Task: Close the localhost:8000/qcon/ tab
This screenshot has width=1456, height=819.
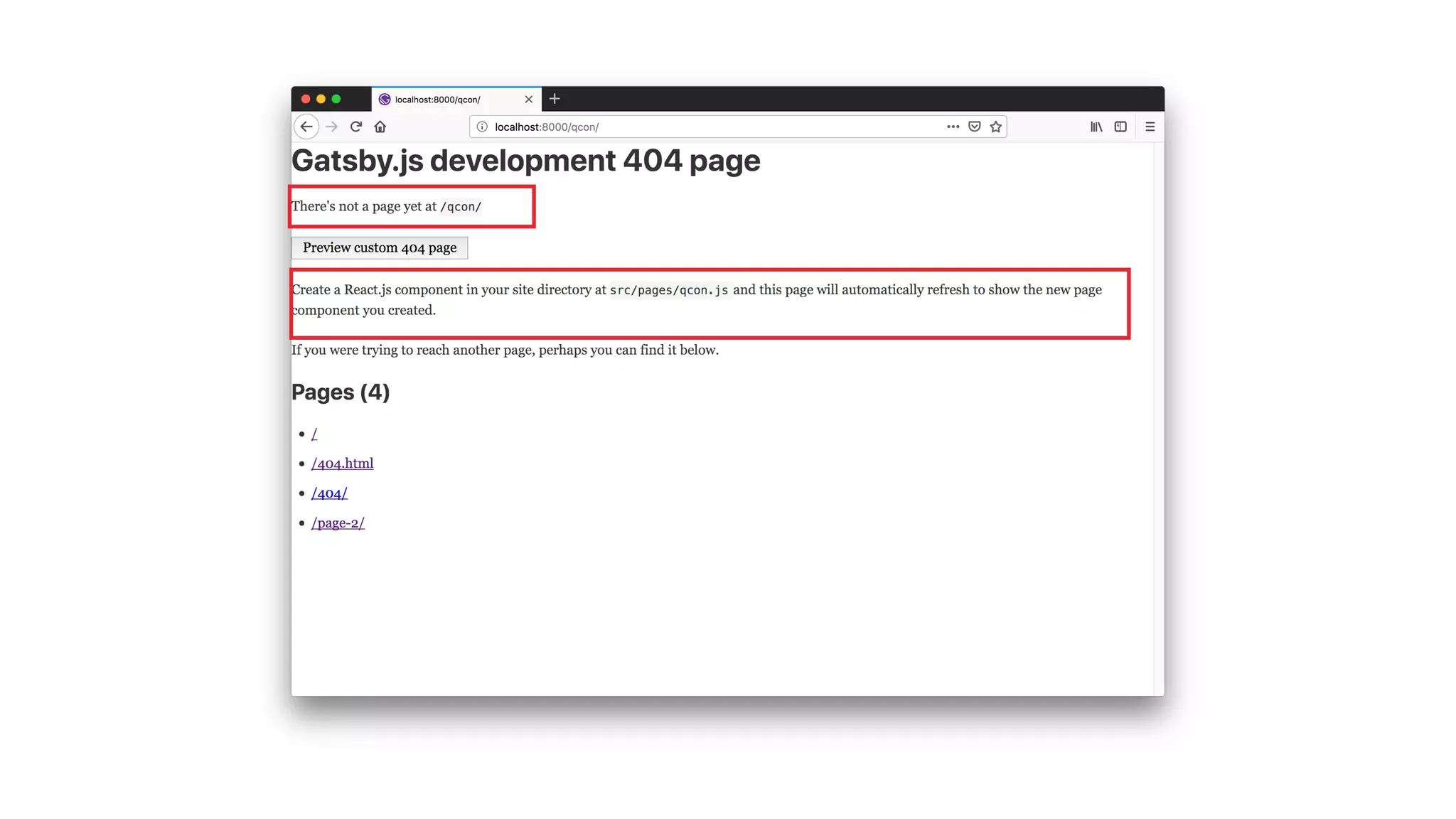Action: point(528,100)
